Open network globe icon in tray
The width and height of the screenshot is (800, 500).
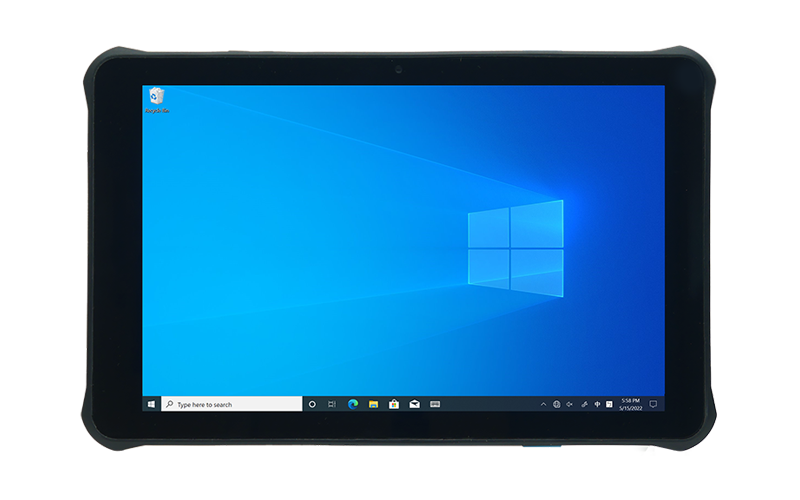pyautogui.click(x=557, y=404)
